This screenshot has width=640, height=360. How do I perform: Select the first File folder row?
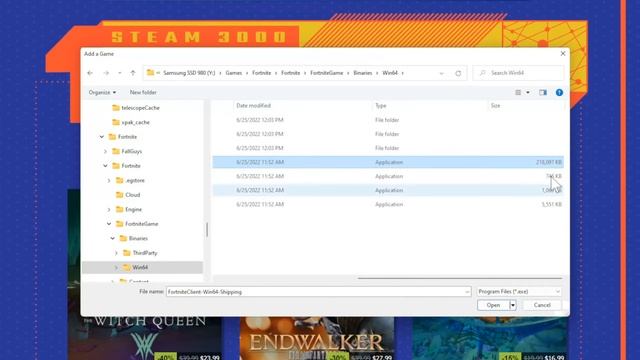(x=388, y=120)
